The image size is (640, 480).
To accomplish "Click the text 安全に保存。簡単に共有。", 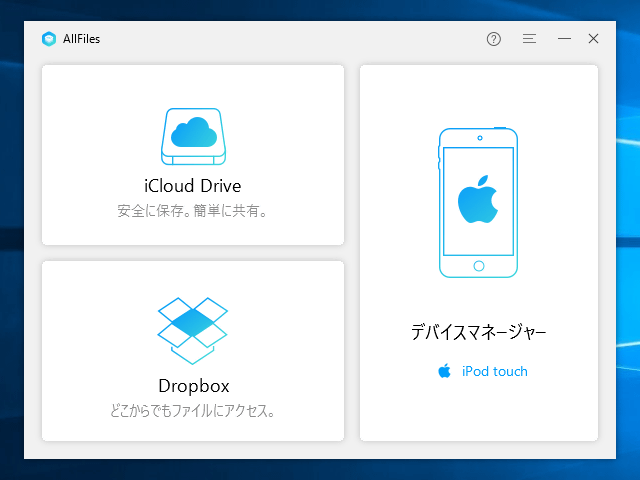I will [x=193, y=211].
